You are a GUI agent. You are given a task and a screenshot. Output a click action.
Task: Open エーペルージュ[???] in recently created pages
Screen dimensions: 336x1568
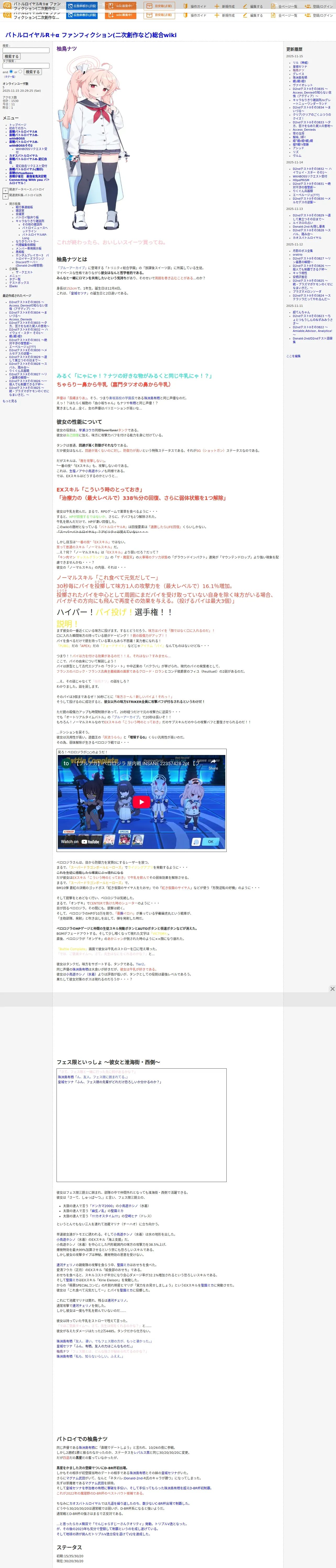(23, 347)
